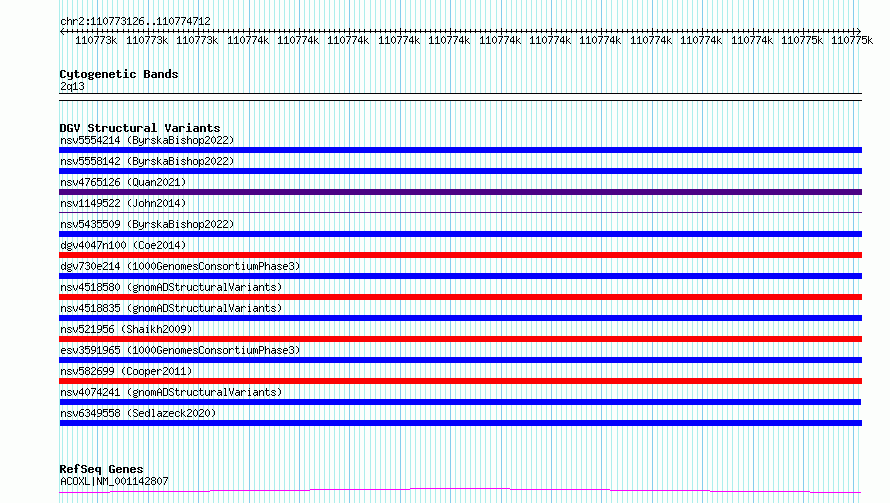
Task: Open variant nsv1149522 (John2014) label
Action: point(123,203)
